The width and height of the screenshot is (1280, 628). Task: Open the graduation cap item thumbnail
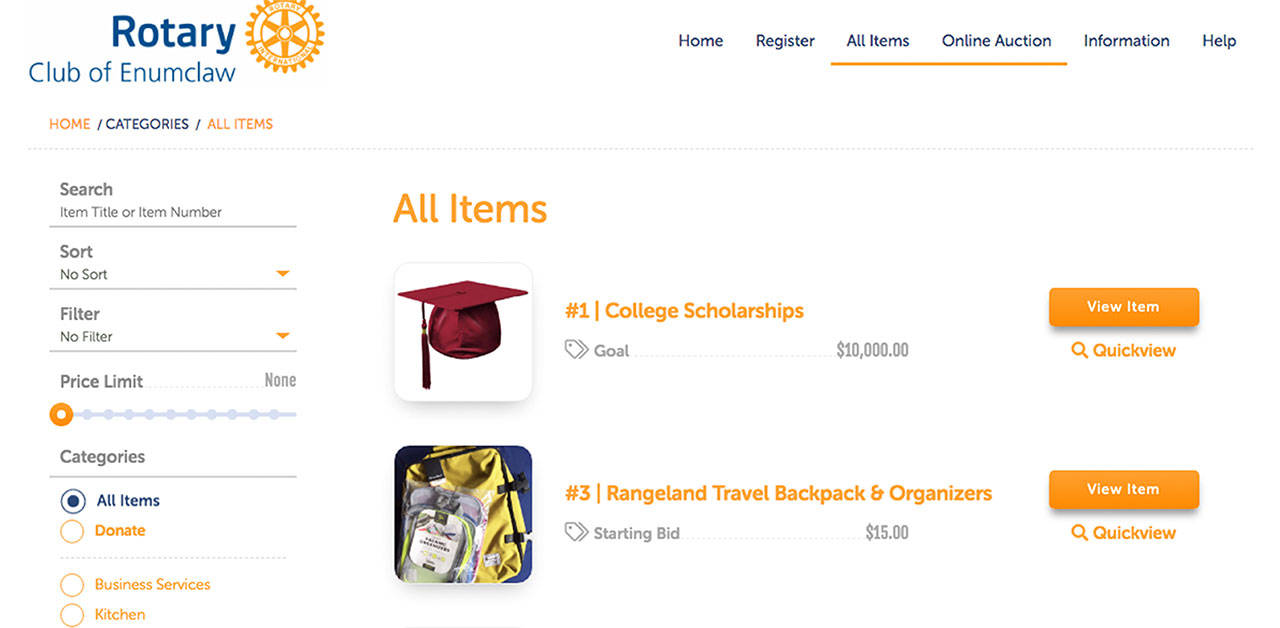463,332
